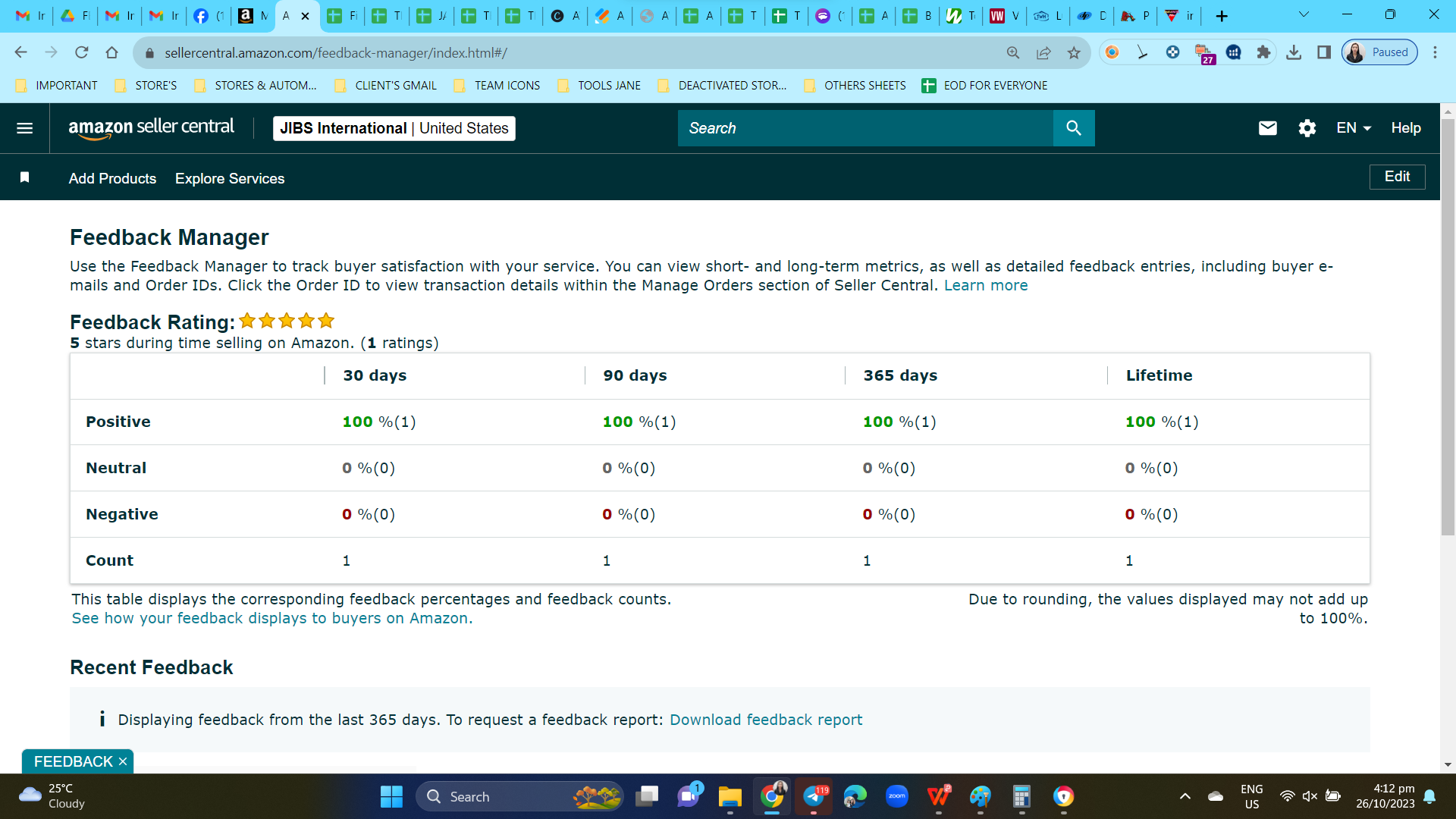This screenshot has height=819, width=1456.
Task: Open the Chrome extensions puzzle icon
Action: [1263, 52]
